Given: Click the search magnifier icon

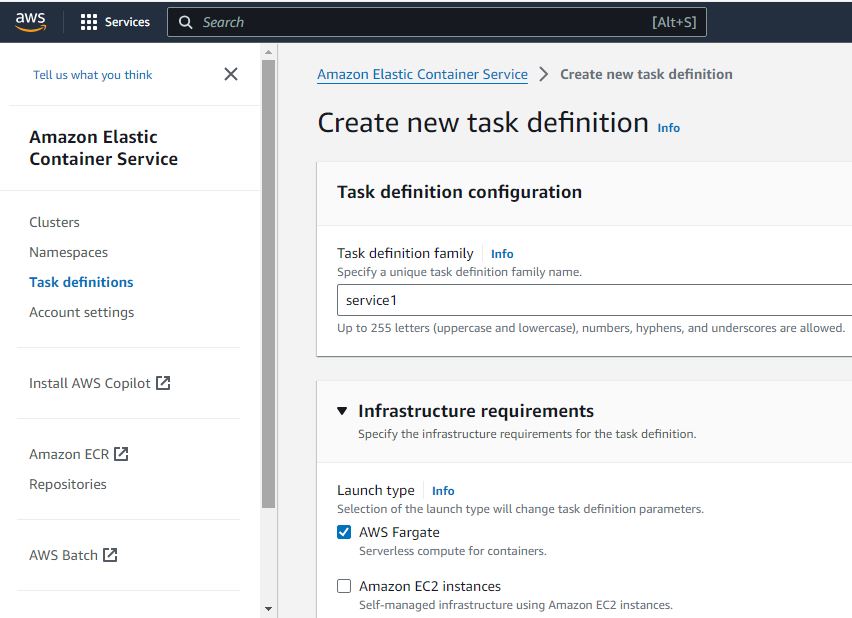Looking at the screenshot, I should (x=185, y=22).
